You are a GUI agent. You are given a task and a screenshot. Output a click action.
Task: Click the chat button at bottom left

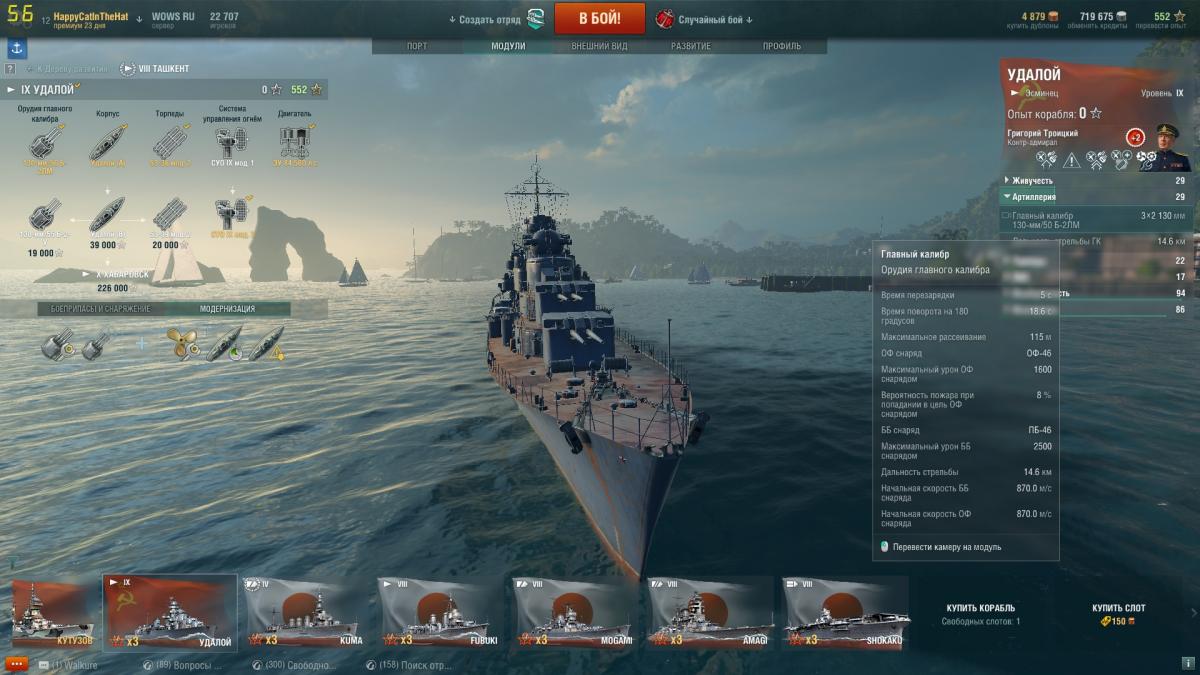point(15,664)
